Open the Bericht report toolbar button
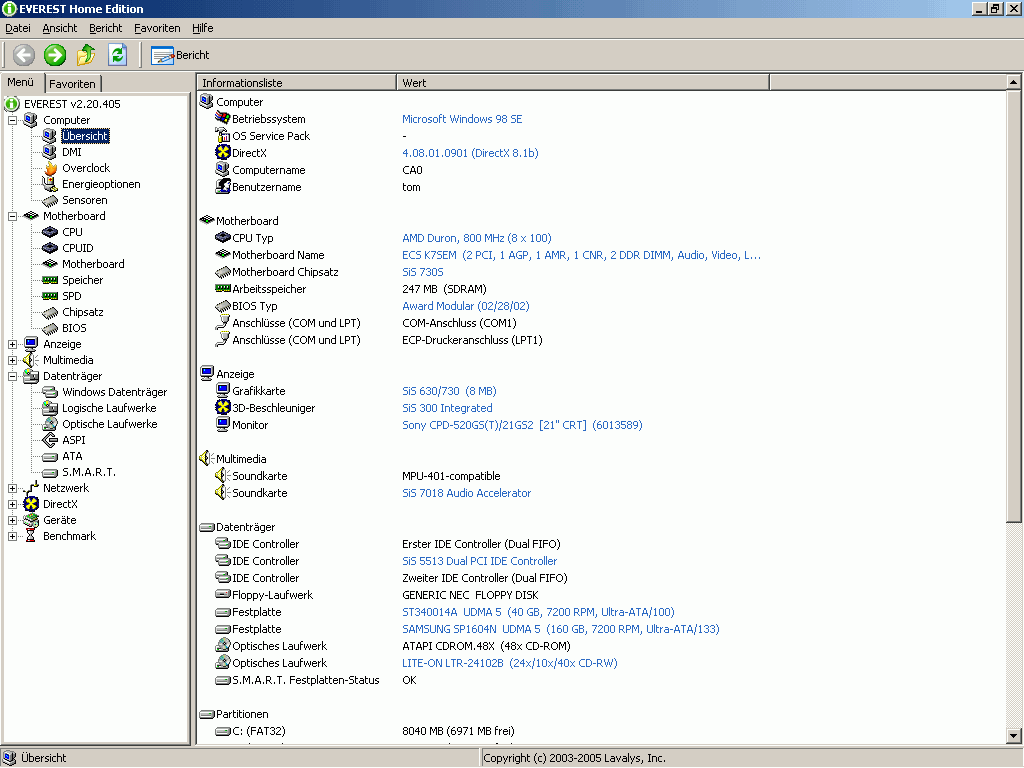 tap(180, 56)
